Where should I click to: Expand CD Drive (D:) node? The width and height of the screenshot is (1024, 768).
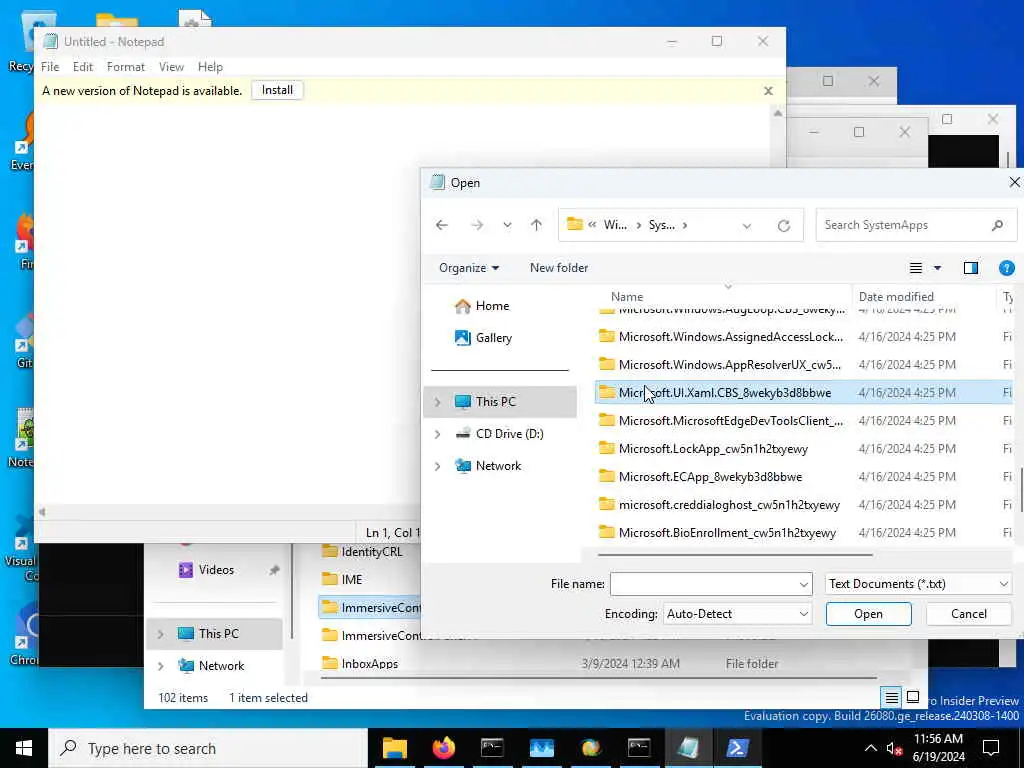point(438,434)
